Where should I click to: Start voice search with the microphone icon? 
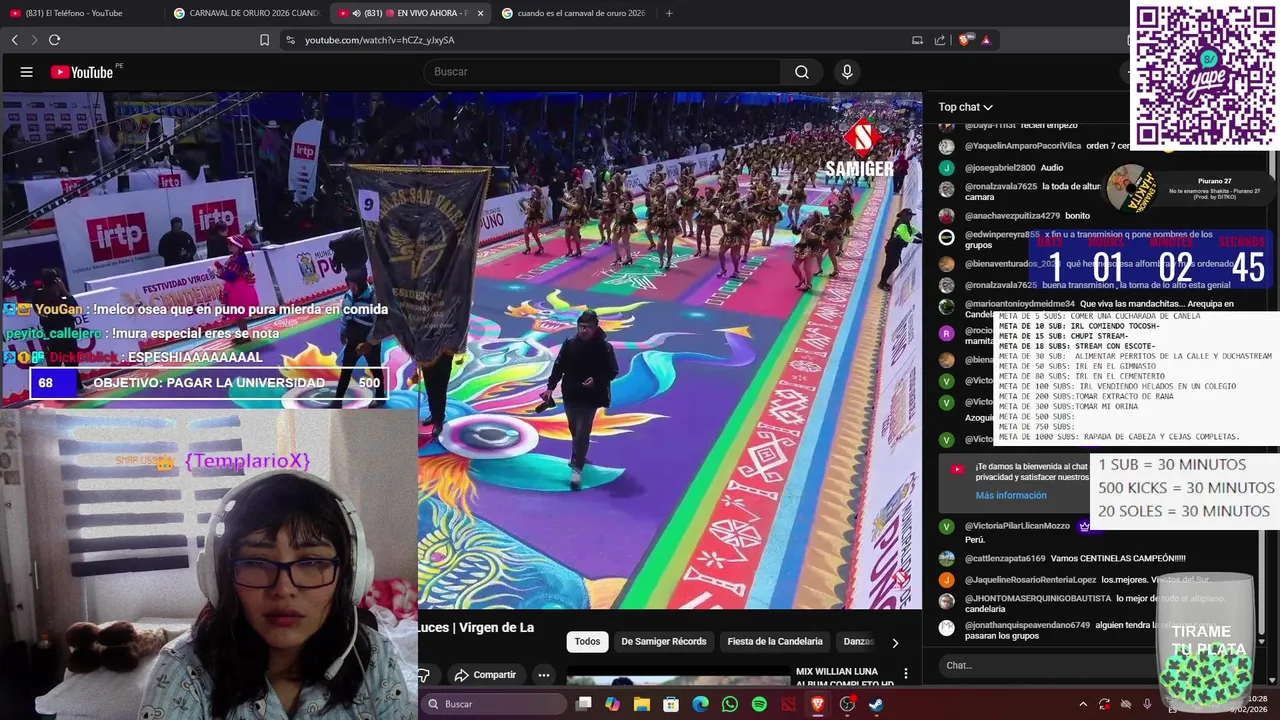point(847,72)
